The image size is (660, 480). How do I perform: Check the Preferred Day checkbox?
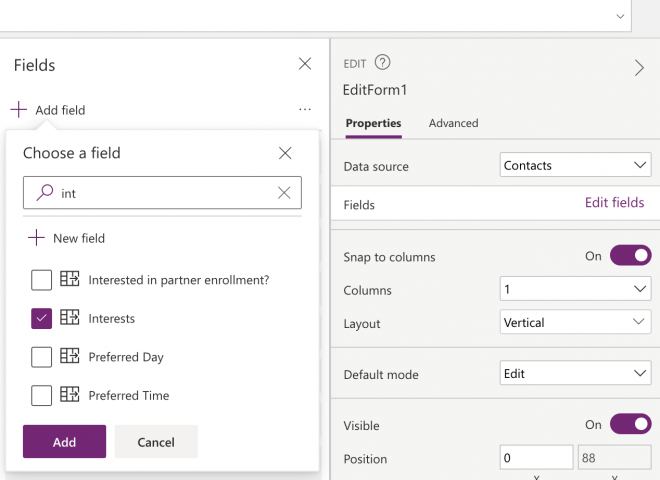[x=41, y=357]
